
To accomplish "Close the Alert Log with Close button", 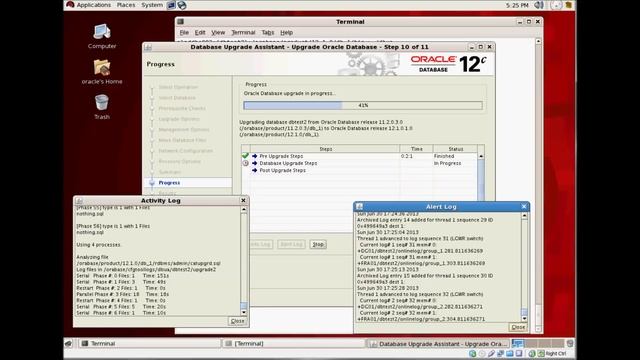I will tap(518, 327).
